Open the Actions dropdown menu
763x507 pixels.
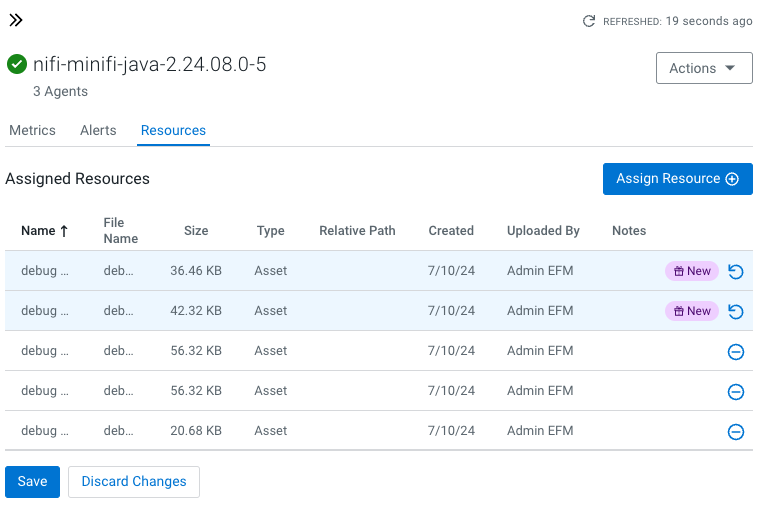point(703,68)
